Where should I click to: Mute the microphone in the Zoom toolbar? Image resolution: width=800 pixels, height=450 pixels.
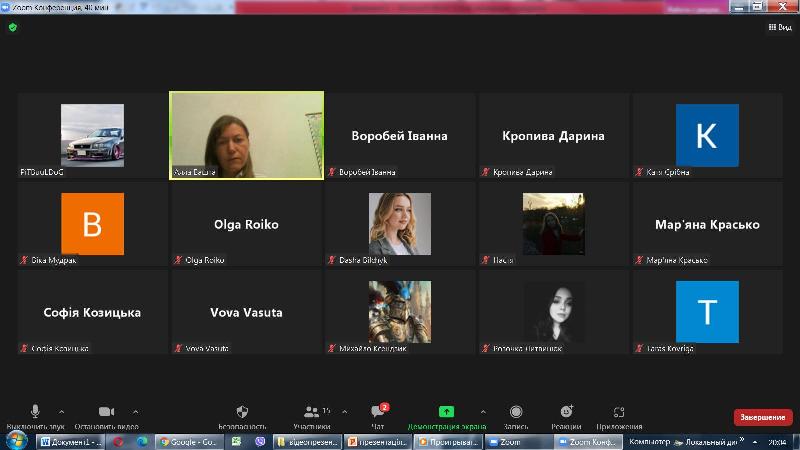[35, 416]
